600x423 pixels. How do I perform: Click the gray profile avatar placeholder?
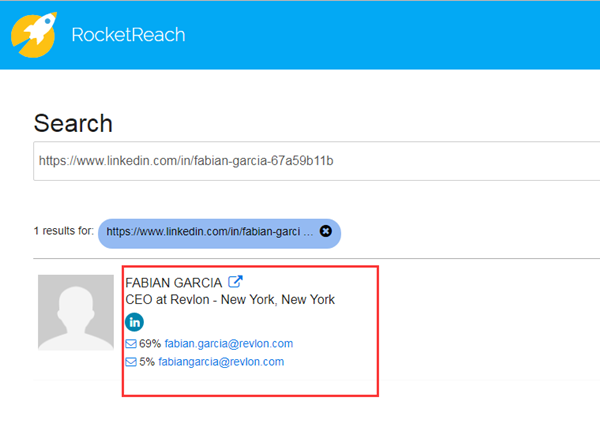click(x=75, y=312)
